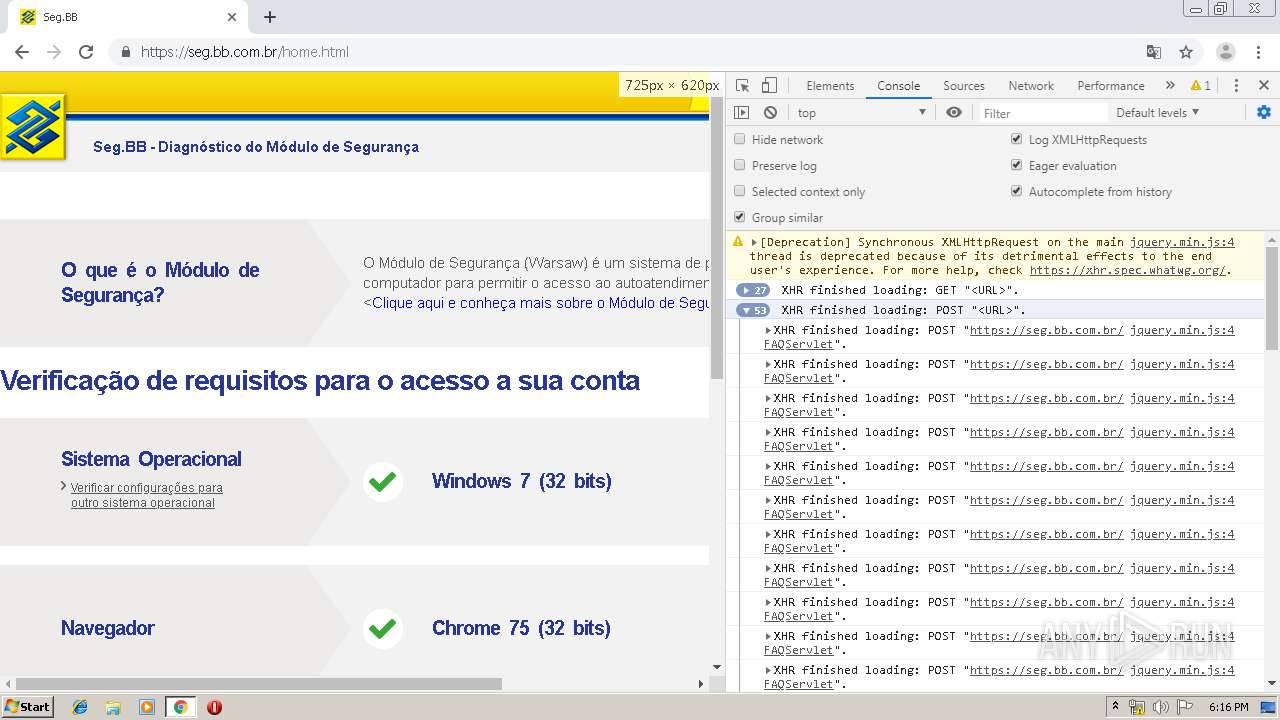Enable the Preserve log checkbox
The width and height of the screenshot is (1280, 720).
pyautogui.click(x=740, y=165)
